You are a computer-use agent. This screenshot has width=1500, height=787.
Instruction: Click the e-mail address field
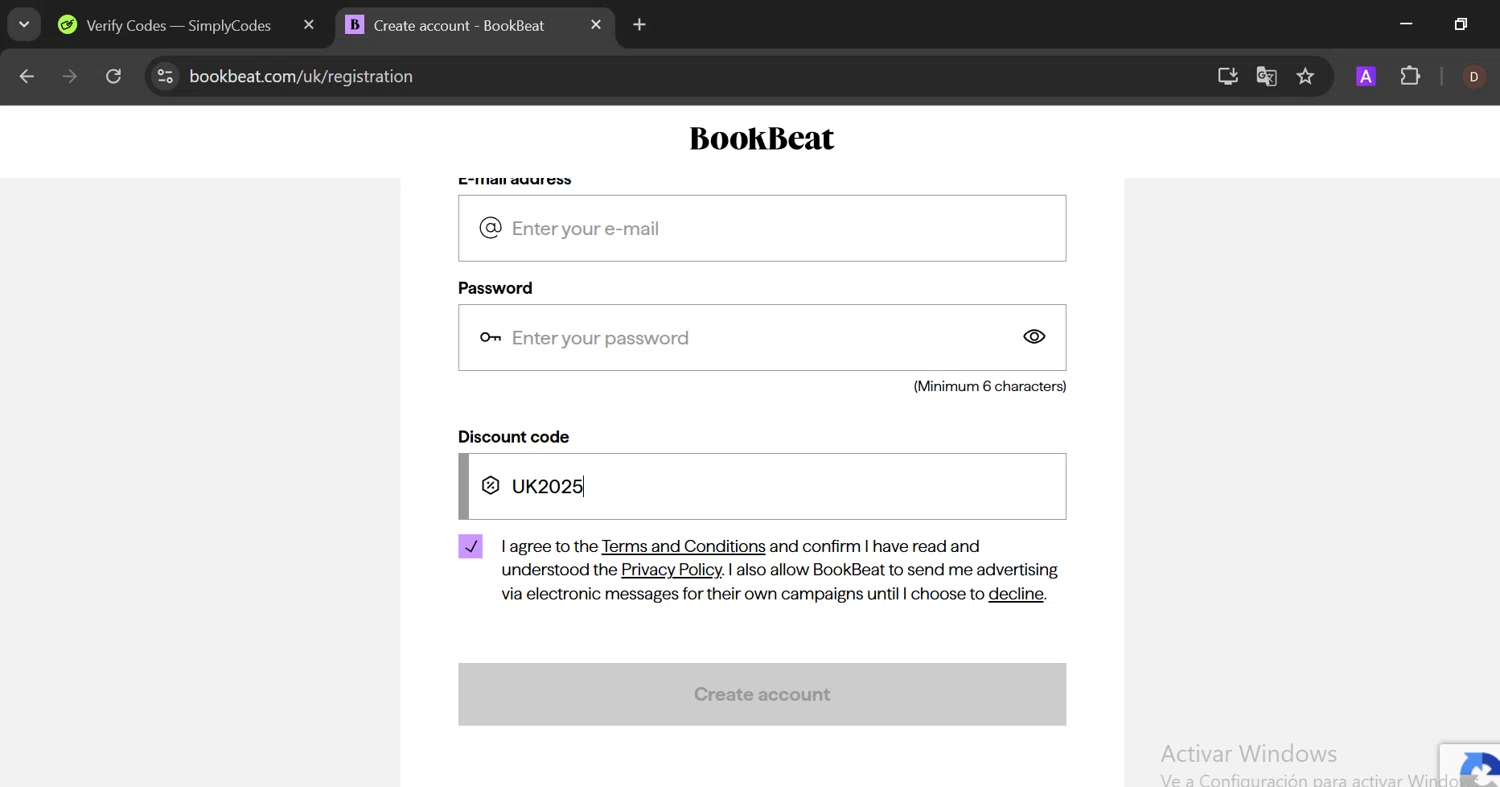coord(762,228)
